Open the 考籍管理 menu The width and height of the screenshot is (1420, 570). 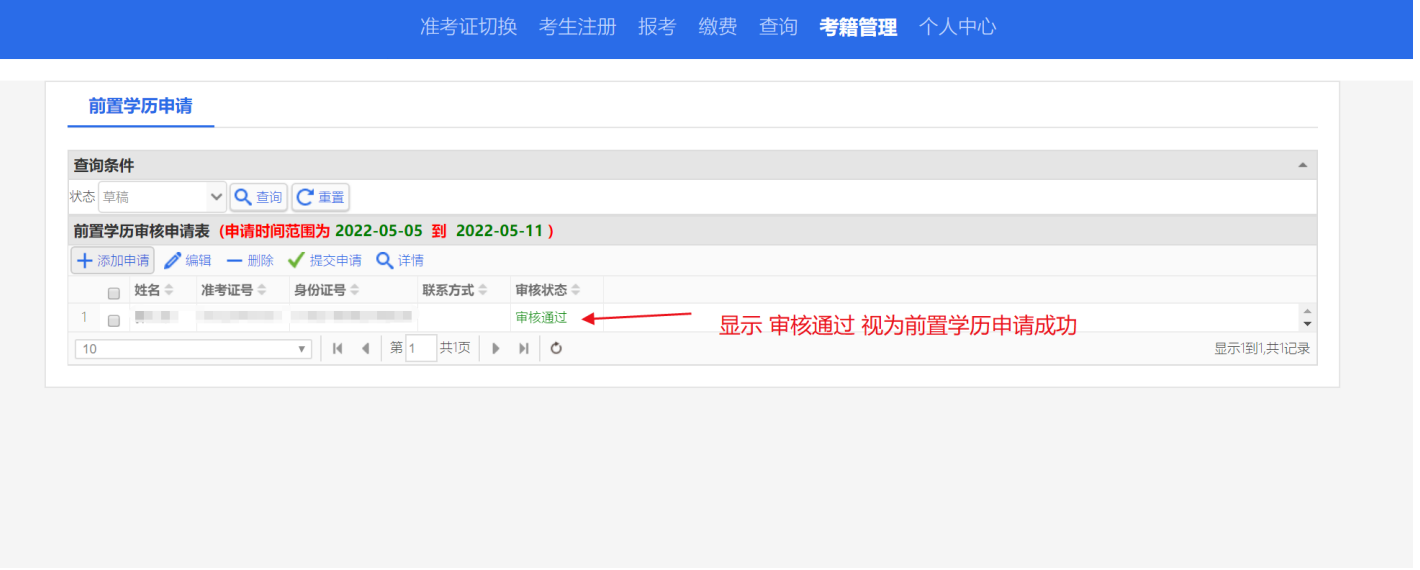click(857, 28)
